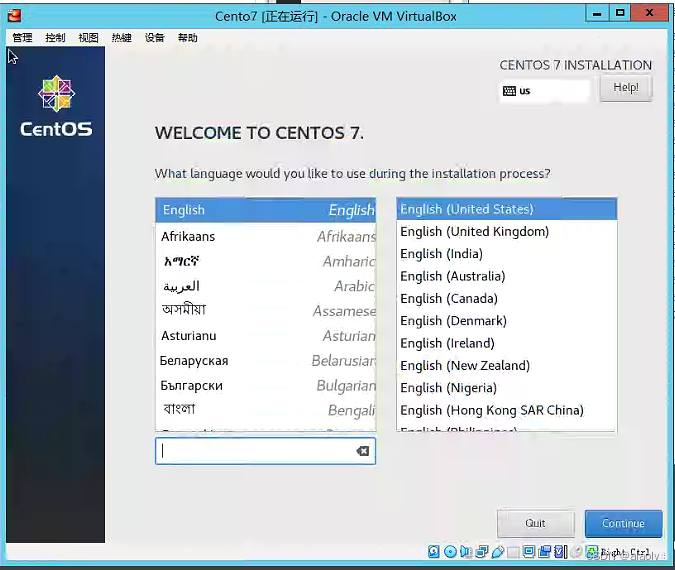Select Asturianu in the language list
This screenshot has width=675, height=570.
pyautogui.click(x=266, y=335)
